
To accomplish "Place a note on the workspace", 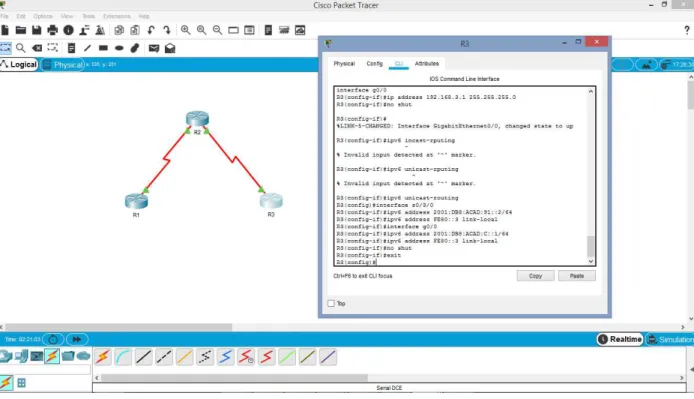I will pyautogui.click(x=71, y=48).
